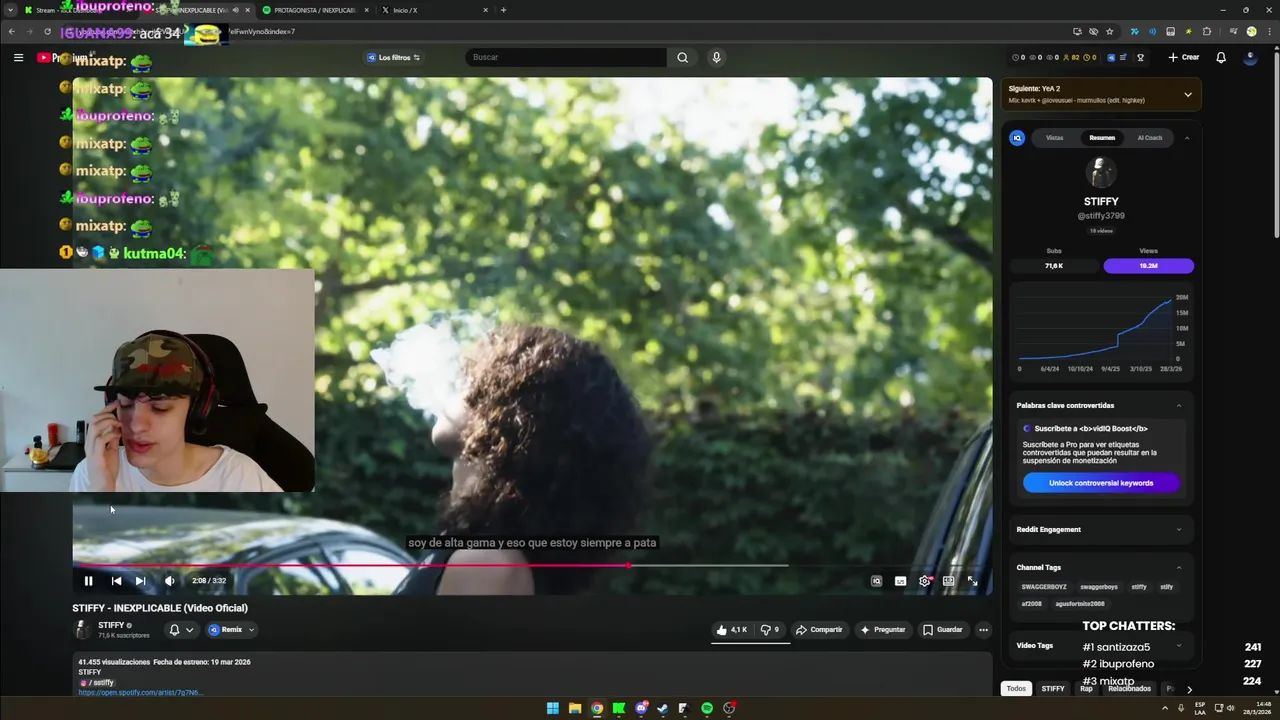The image size is (1280, 720).
Task: Switch to the Resumen tab
Action: pyautogui.click(x=1102, y=138)
